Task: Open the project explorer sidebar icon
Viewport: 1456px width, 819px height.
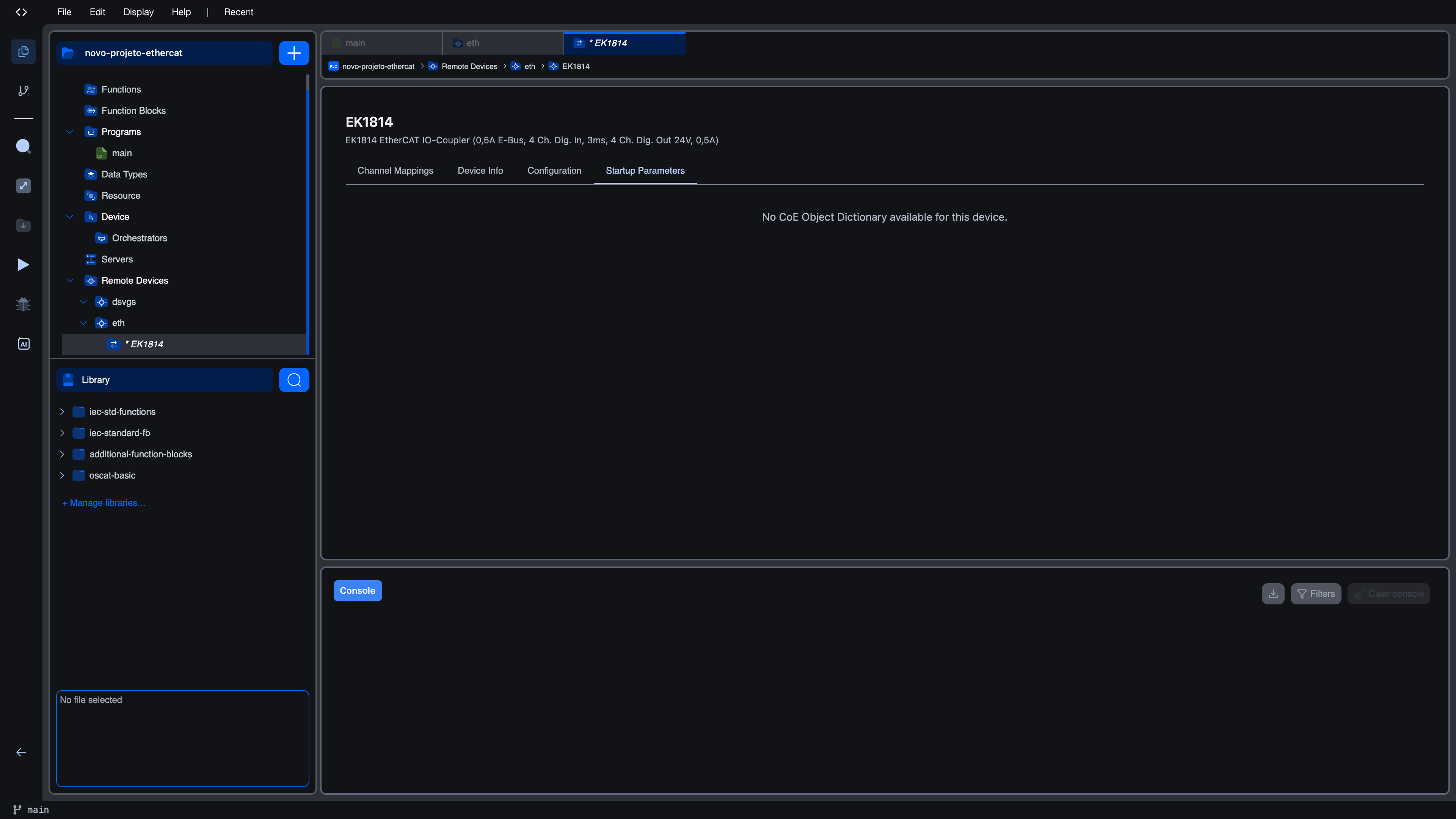Action: point(23,52)
